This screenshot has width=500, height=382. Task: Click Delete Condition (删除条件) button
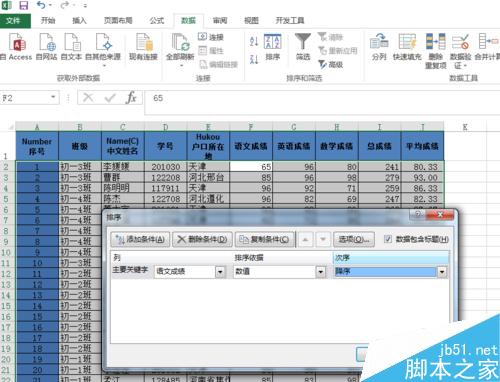pos(202,239)
